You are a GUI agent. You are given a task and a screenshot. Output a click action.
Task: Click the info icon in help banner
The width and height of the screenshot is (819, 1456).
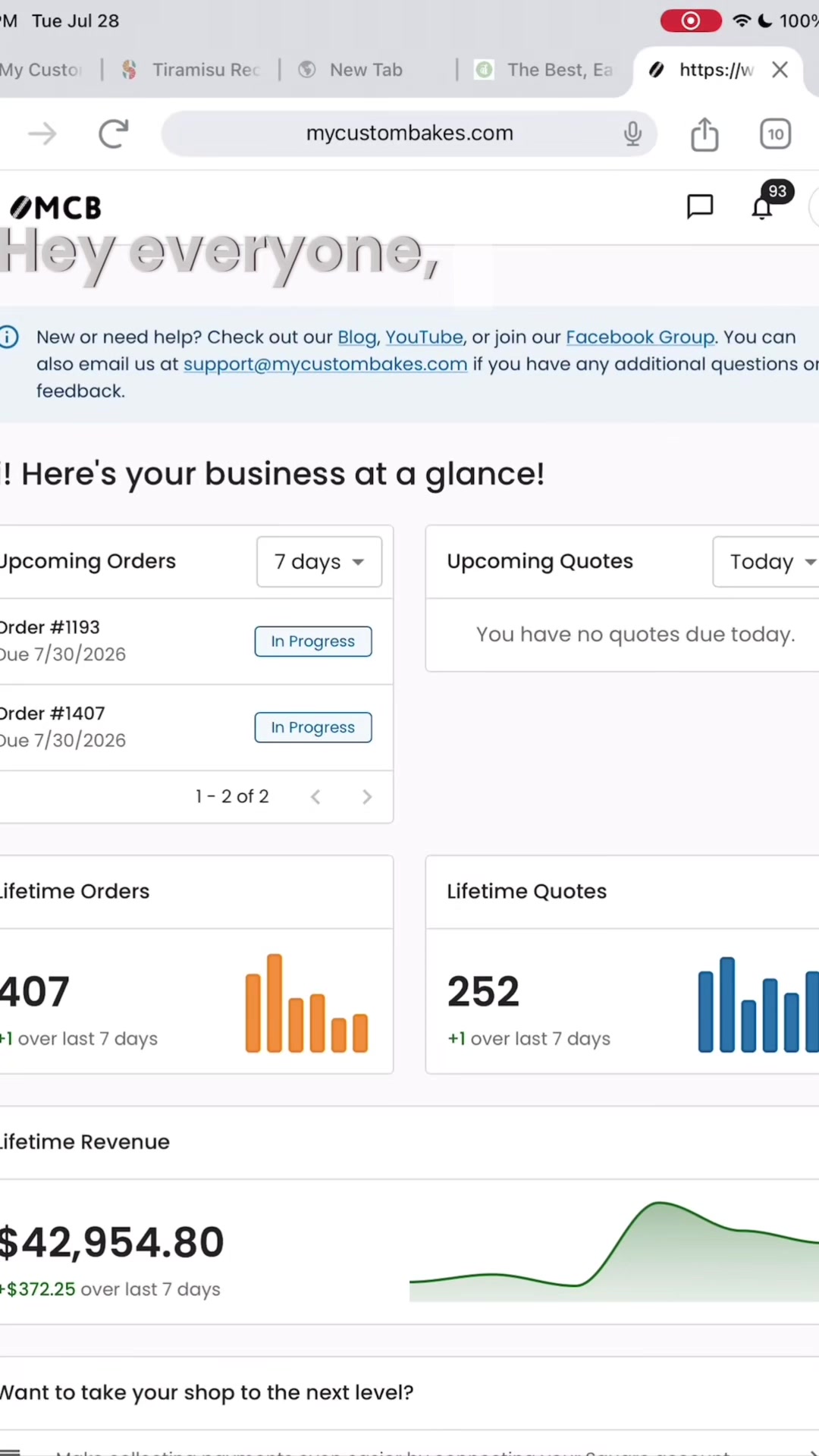point(9,337)
